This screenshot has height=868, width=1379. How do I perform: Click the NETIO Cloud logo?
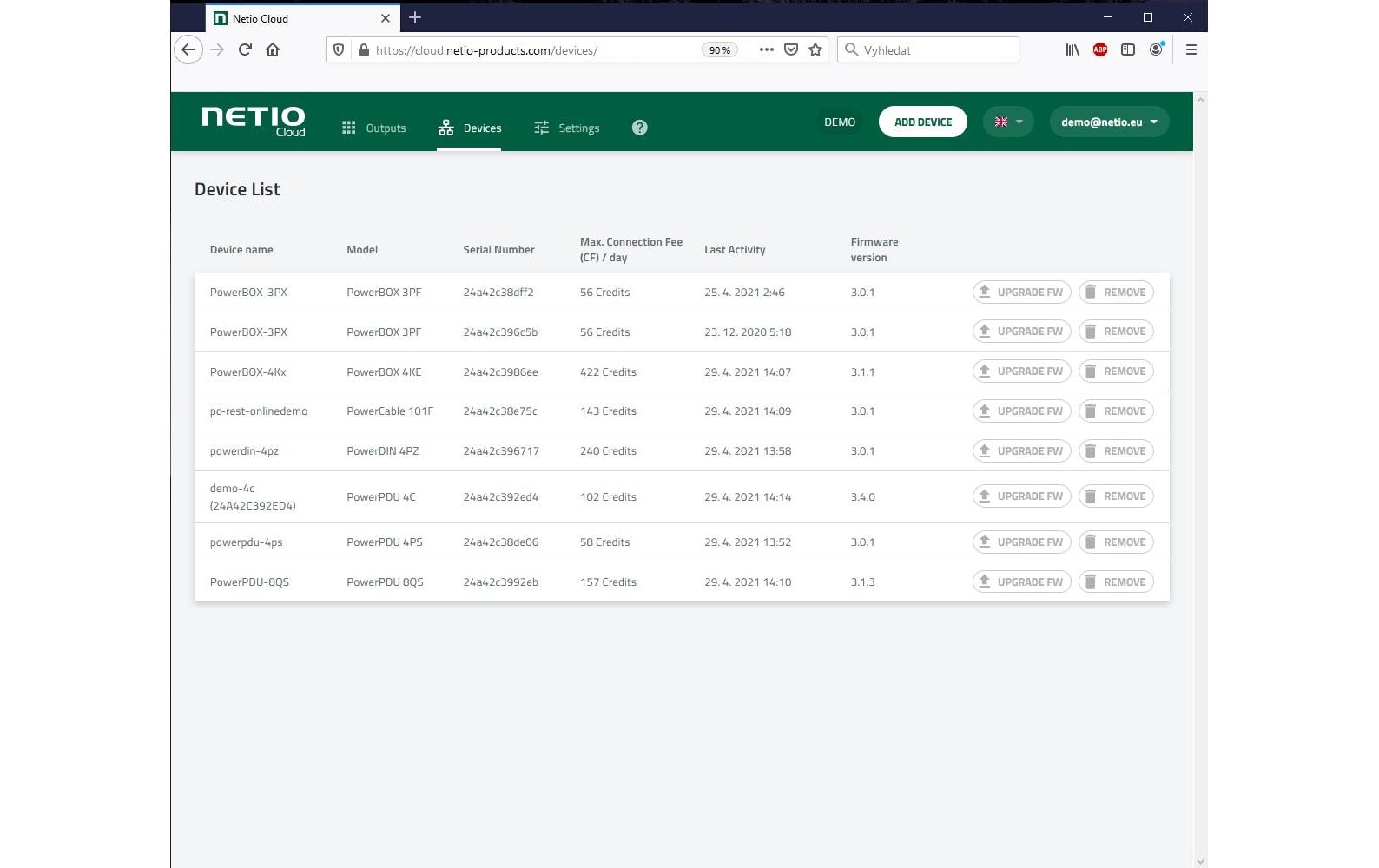point(253,122)
